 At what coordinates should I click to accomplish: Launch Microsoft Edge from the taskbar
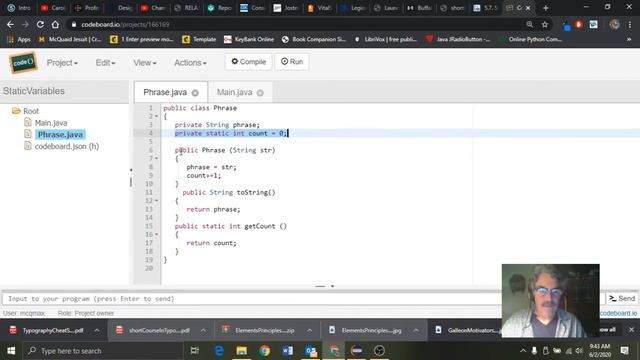[219, 351]
